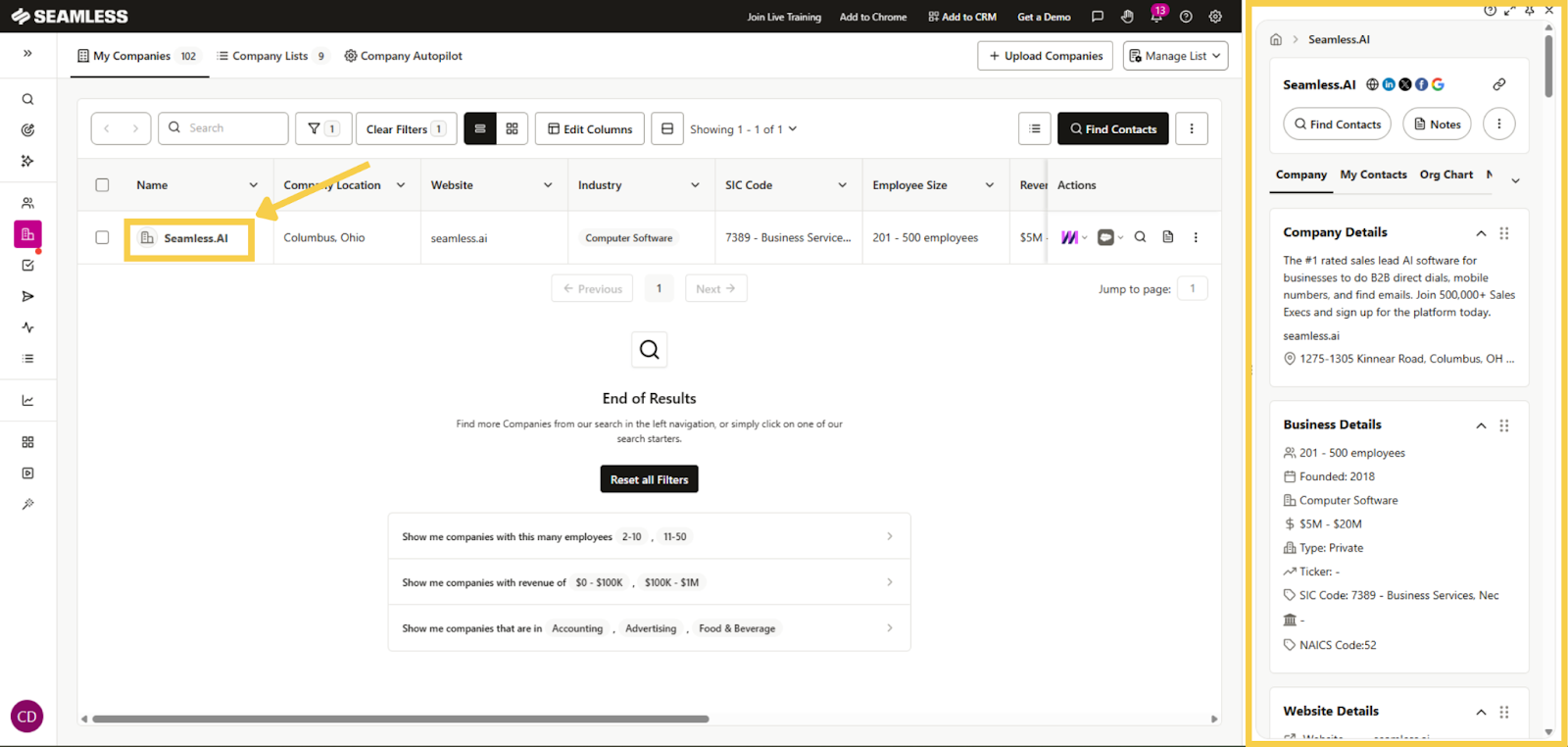Click Upload Companies button
The width and height of the screenshot is (1568, 747).
click(1045, 56)
